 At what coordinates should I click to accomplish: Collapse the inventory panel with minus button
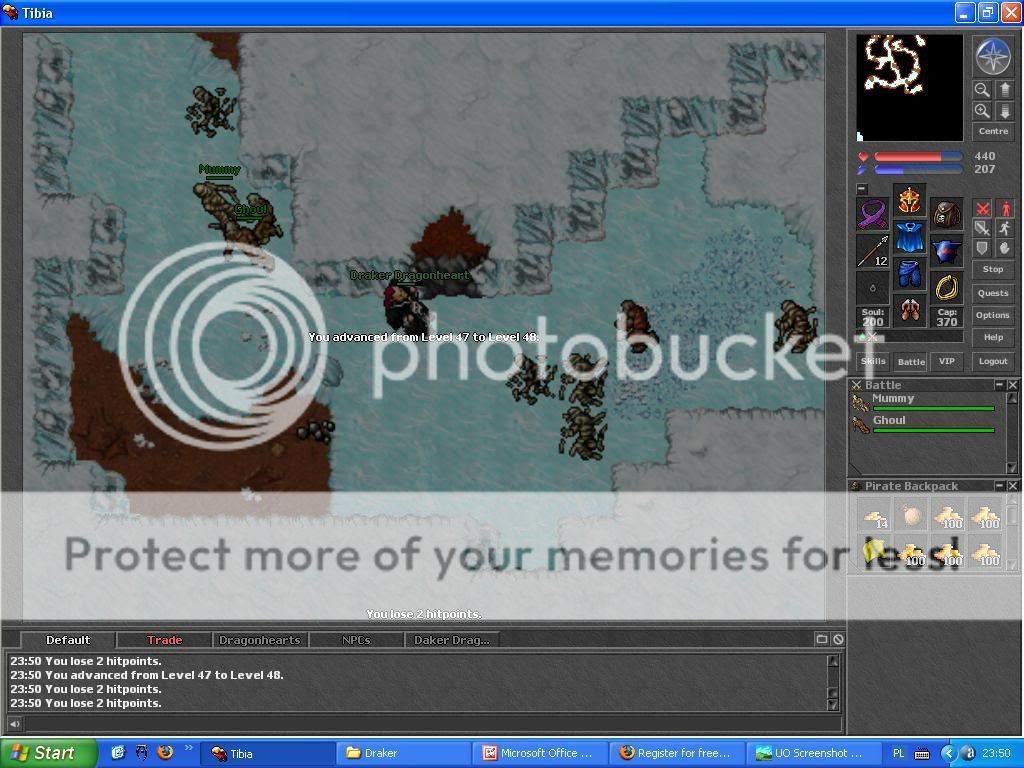(862, 189)
